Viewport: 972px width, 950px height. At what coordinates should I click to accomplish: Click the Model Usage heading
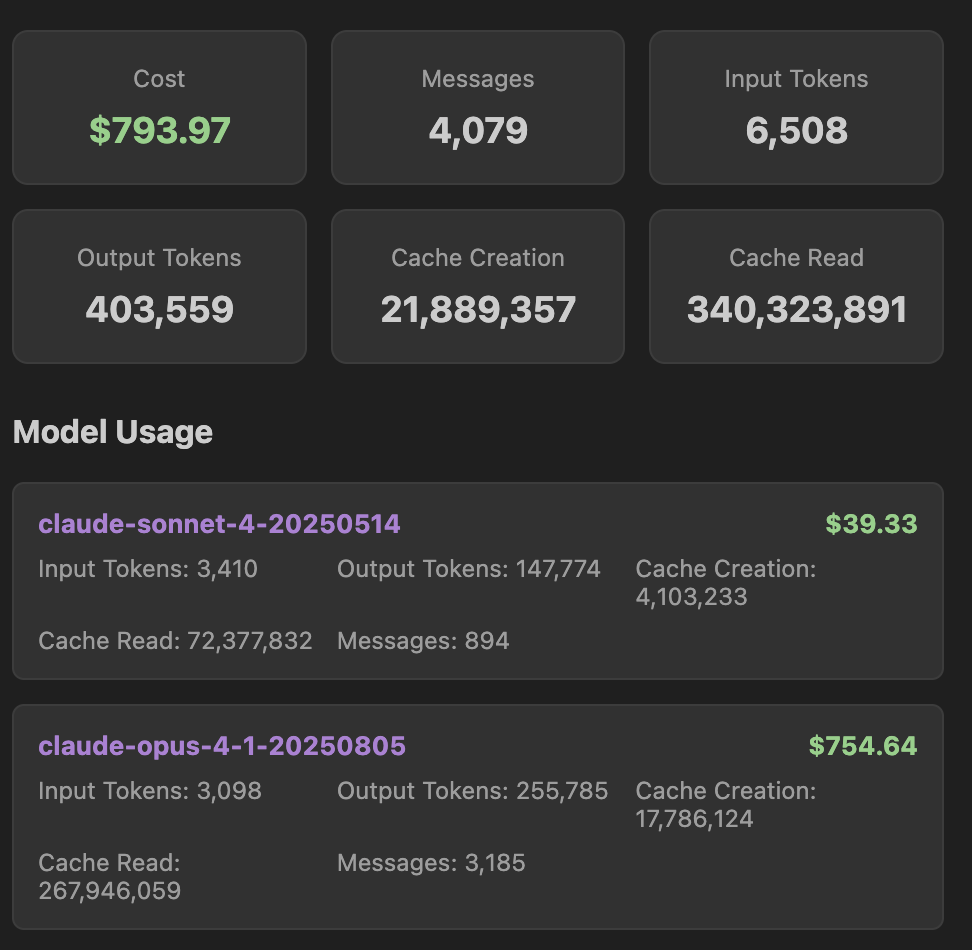113,432
